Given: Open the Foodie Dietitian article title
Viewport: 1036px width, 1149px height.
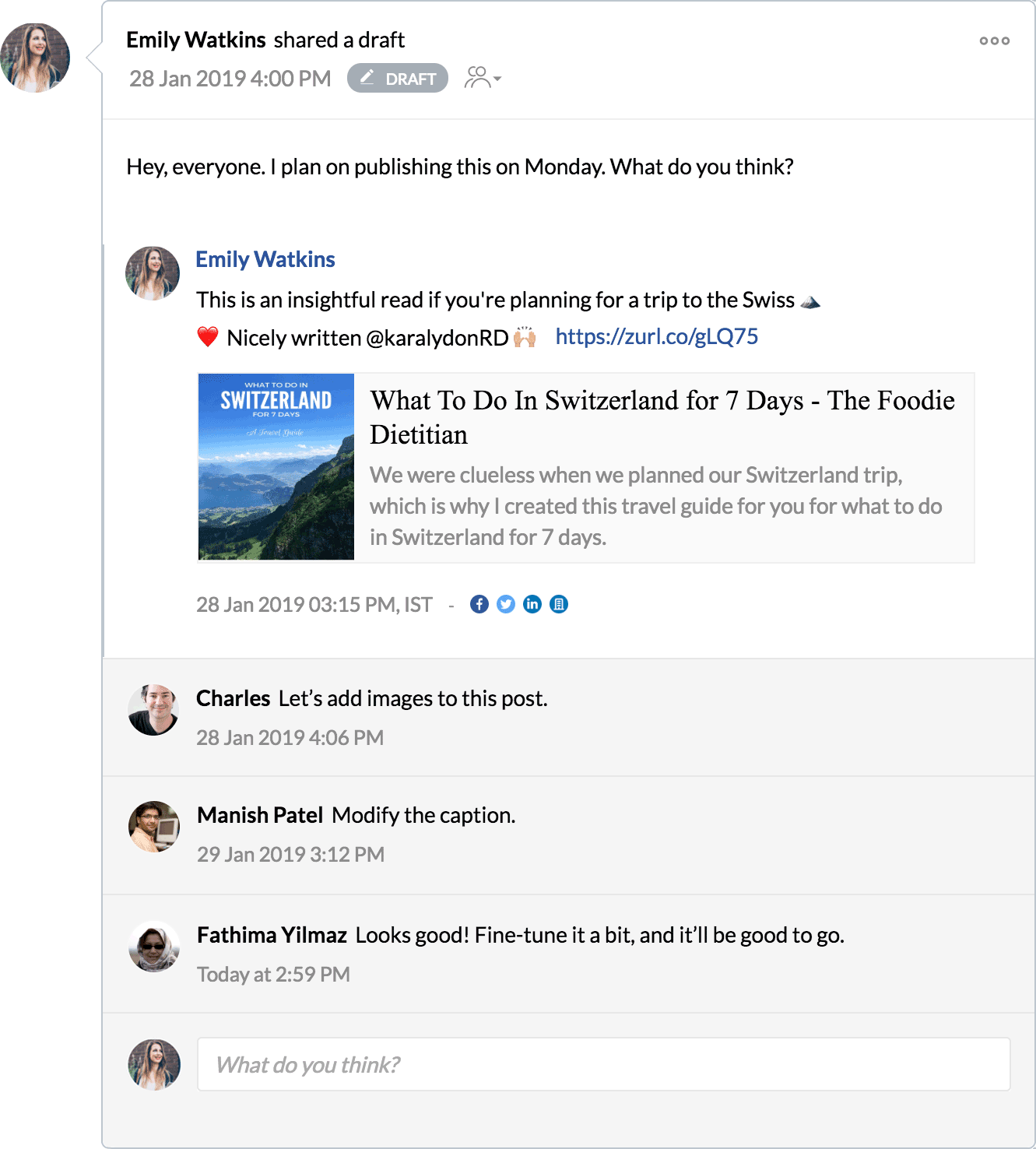Looking at the screenshot, I should coord(662,416).
